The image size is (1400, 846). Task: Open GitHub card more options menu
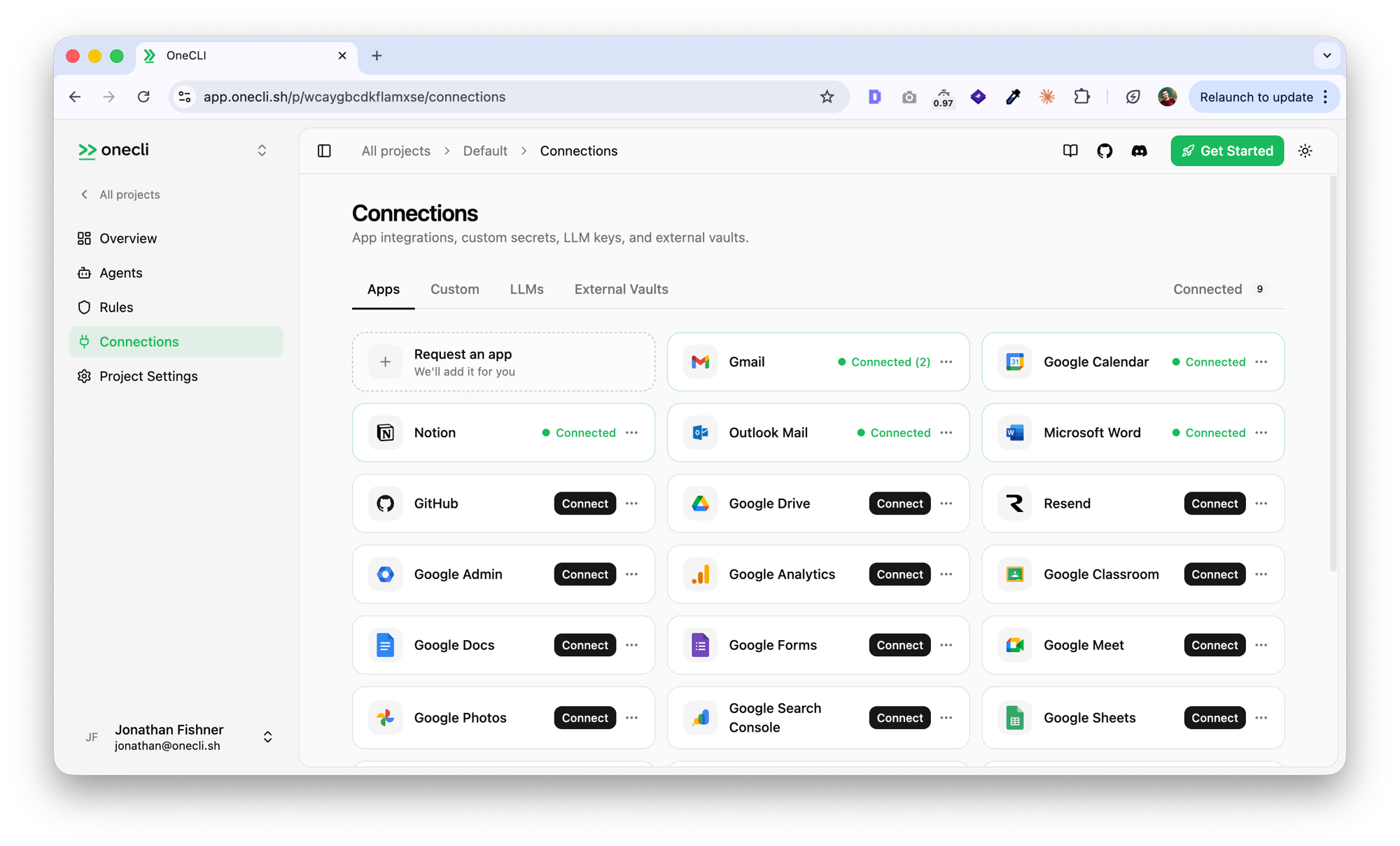631,504
